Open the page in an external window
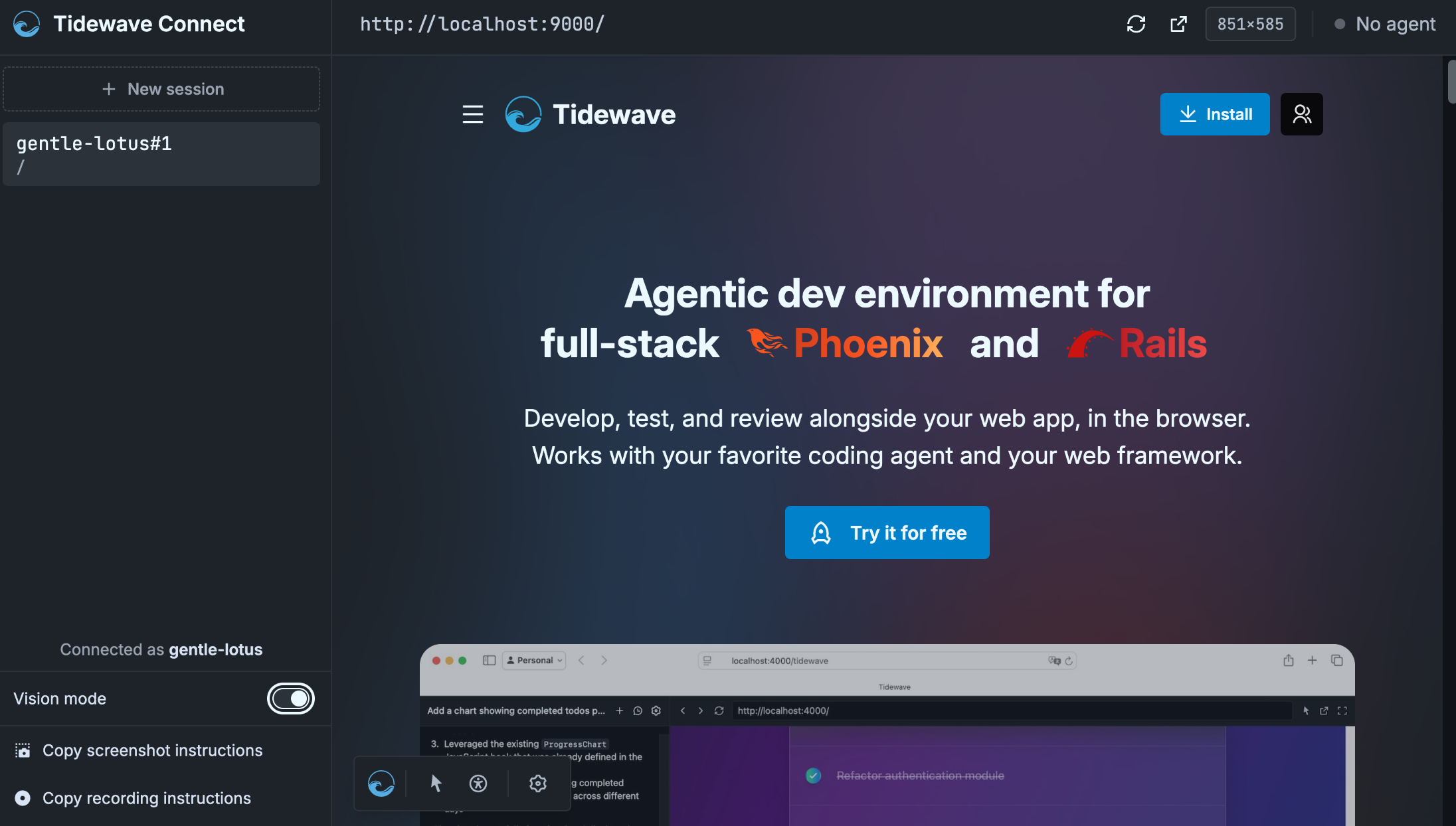Screen dimensions: 1456x826 pos(1178,24)
